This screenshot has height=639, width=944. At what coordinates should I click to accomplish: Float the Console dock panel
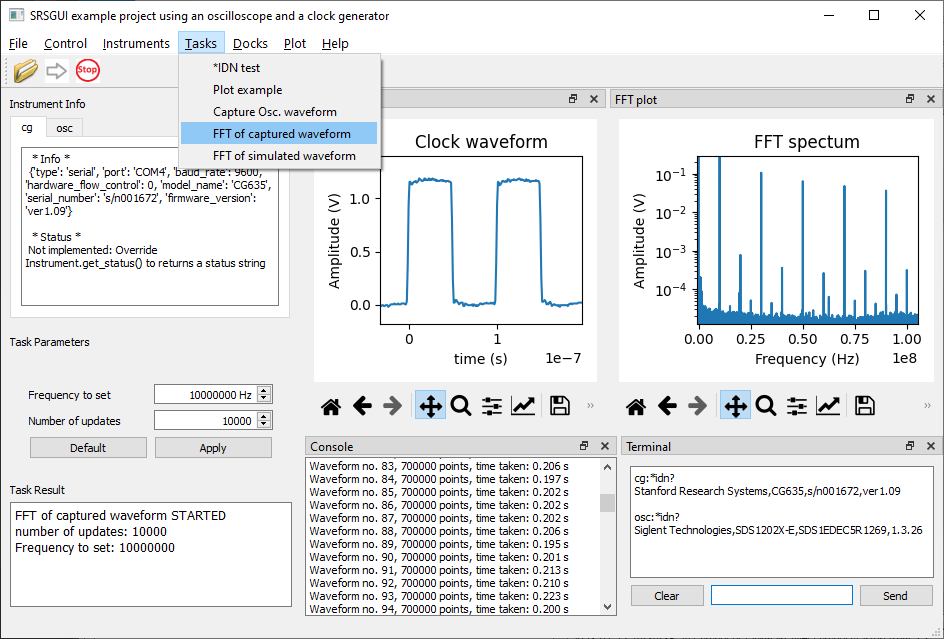coord(584,446)
